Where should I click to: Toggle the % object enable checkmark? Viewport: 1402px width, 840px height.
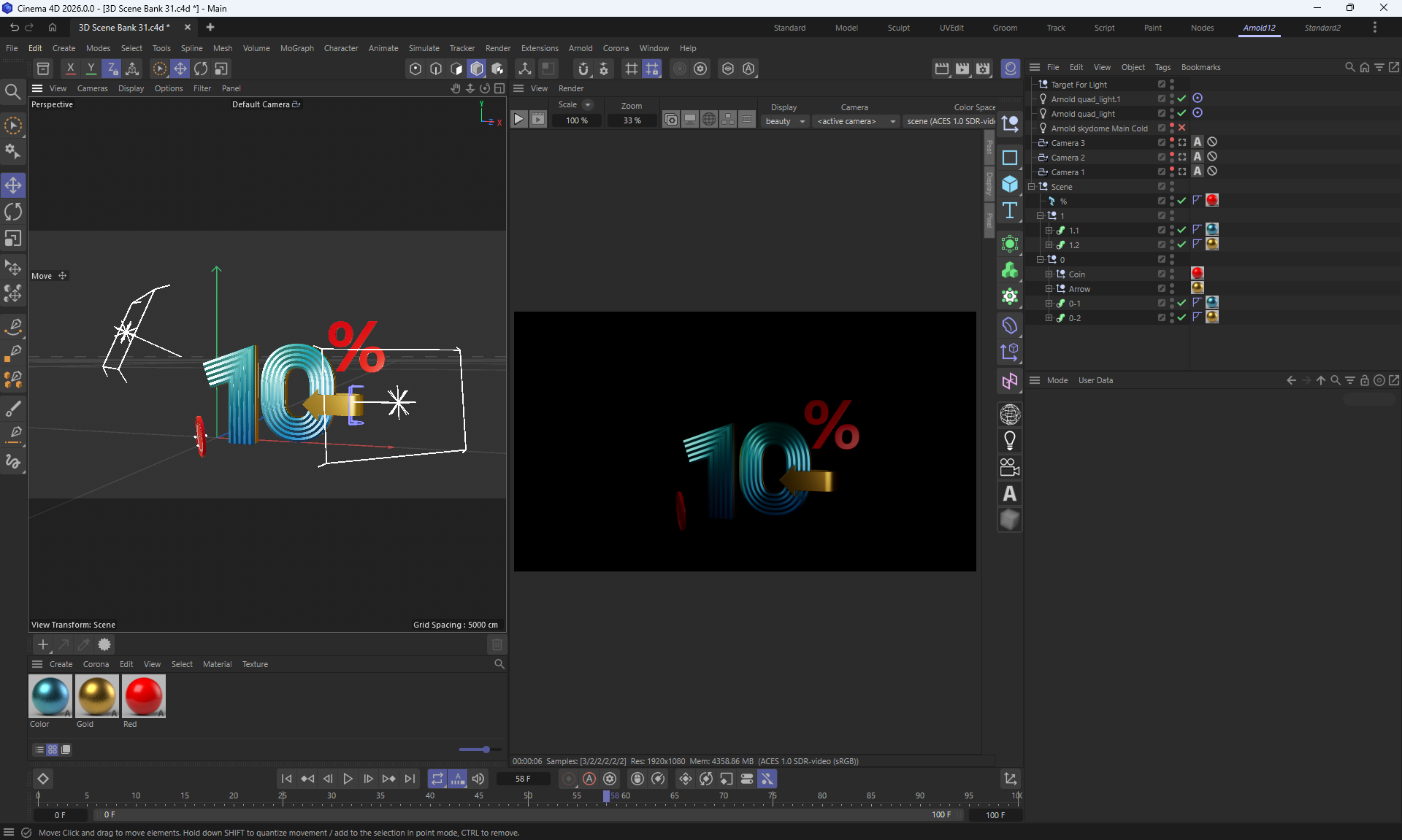[x=1182, y=201]
